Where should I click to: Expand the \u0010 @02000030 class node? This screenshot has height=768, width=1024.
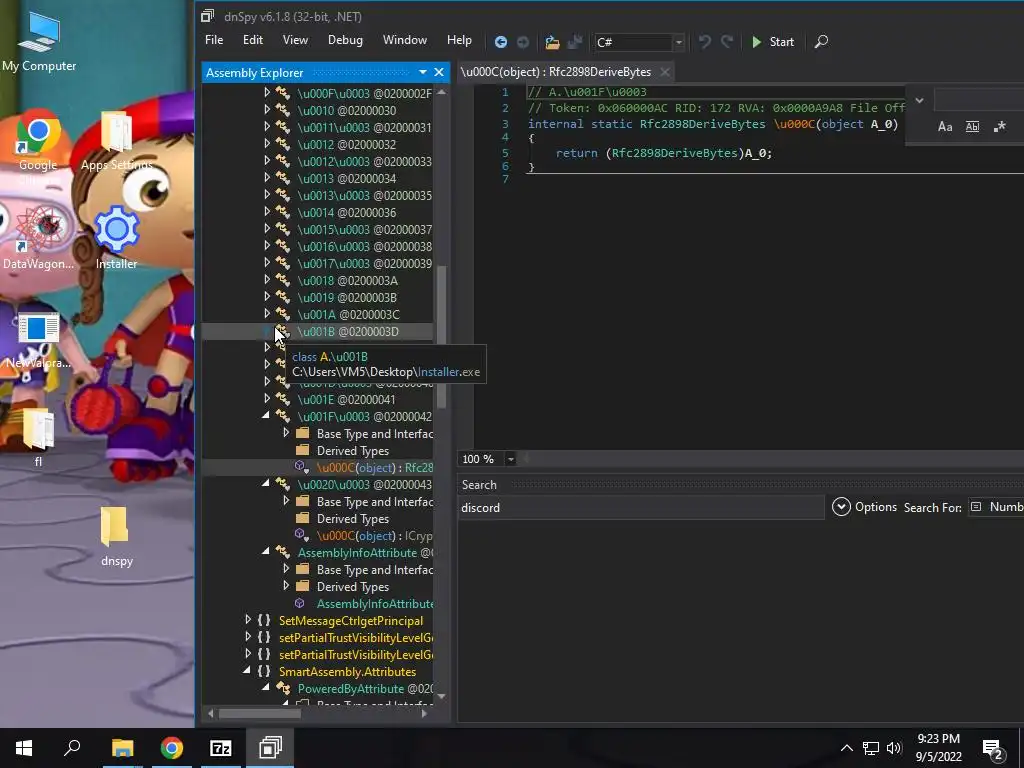pyautogui.click(x=267, y=110)
